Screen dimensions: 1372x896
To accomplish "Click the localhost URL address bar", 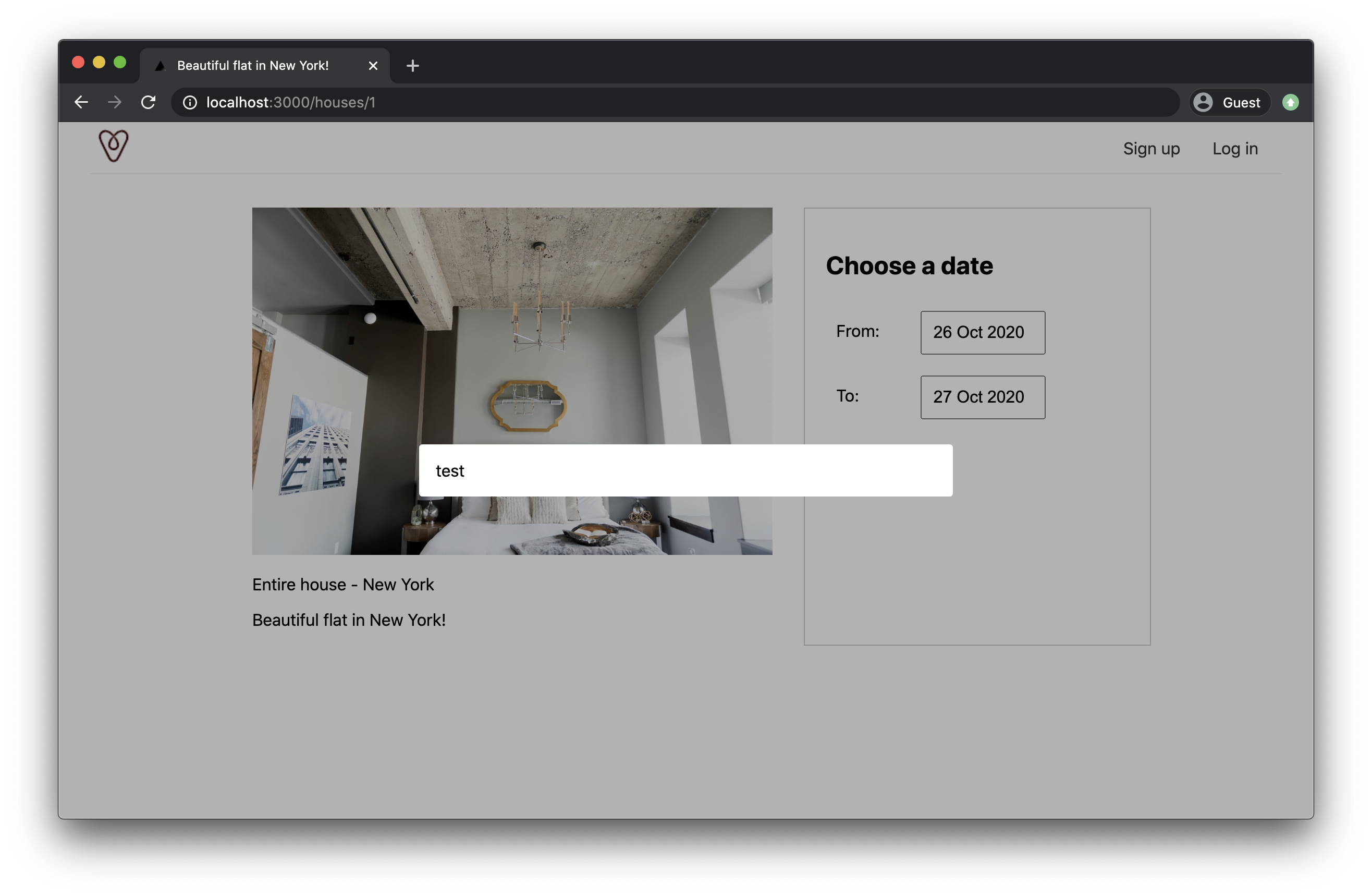I will click(x=577, y=102).
